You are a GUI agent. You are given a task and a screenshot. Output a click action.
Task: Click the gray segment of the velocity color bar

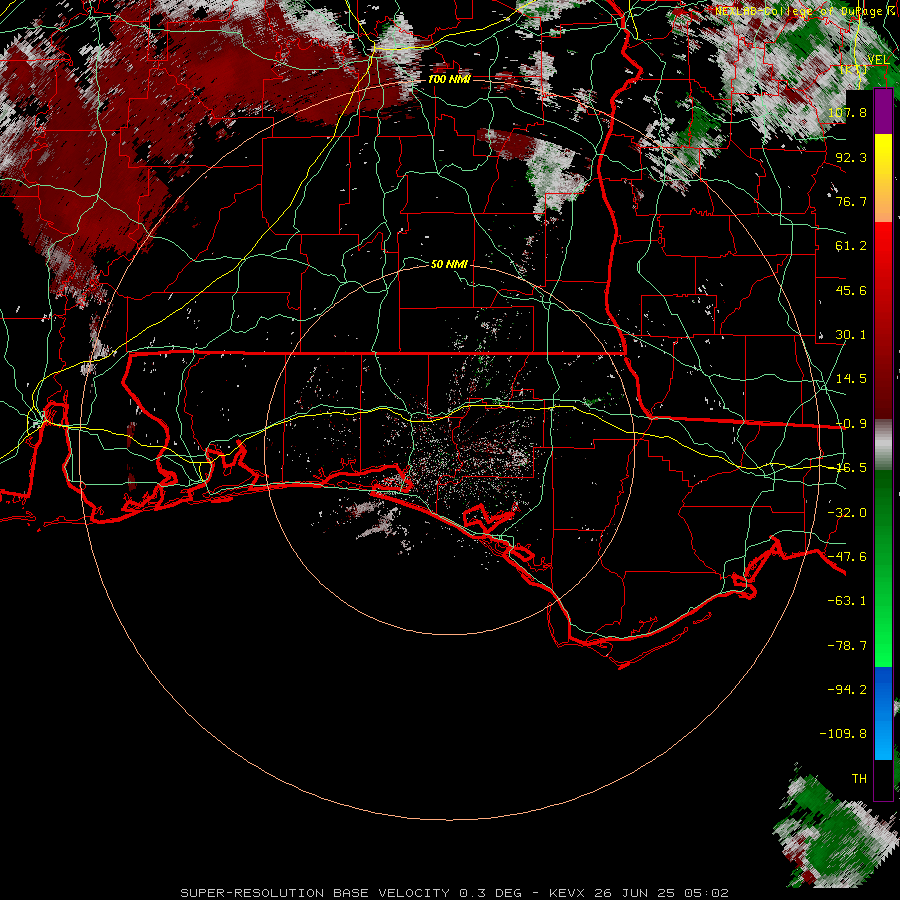coord(883,445)
